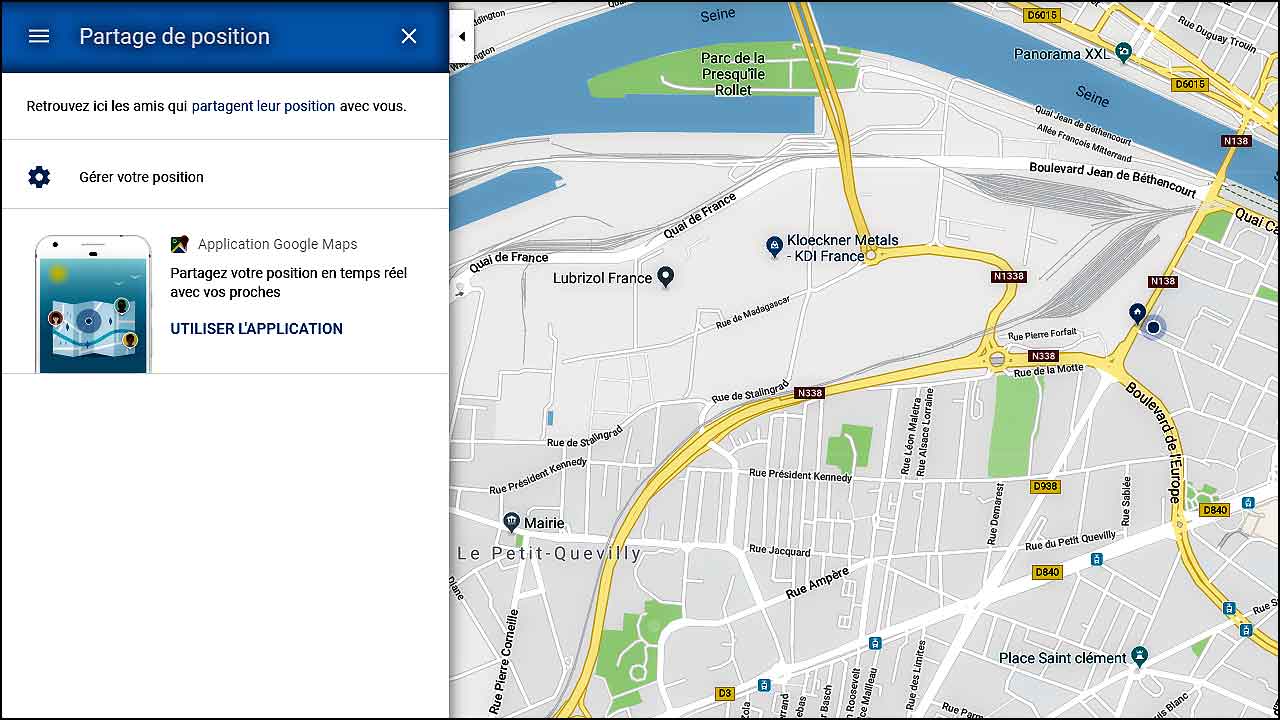Close the Partage de position panel
The width and height of the screenshot is (1280, 720).
pos(409,36)
